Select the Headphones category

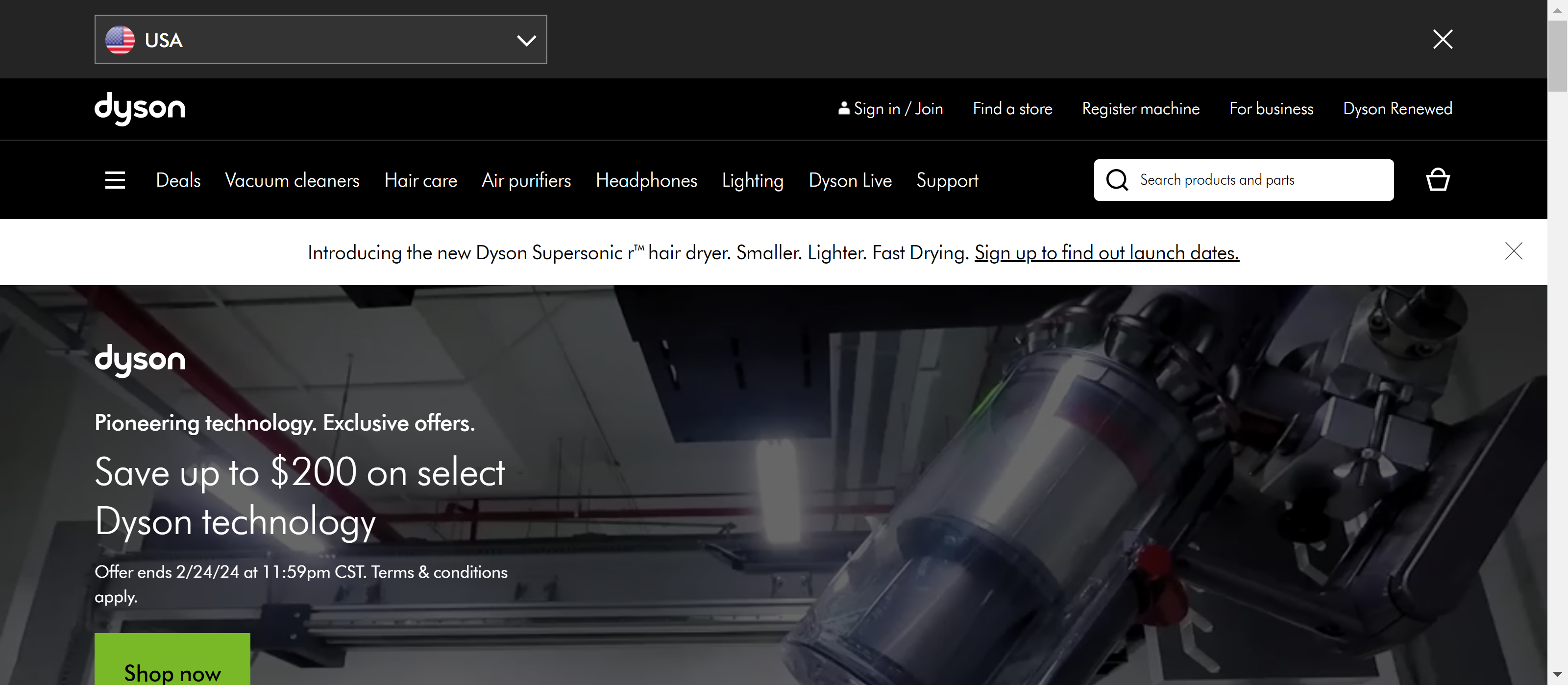coord(646,180)
